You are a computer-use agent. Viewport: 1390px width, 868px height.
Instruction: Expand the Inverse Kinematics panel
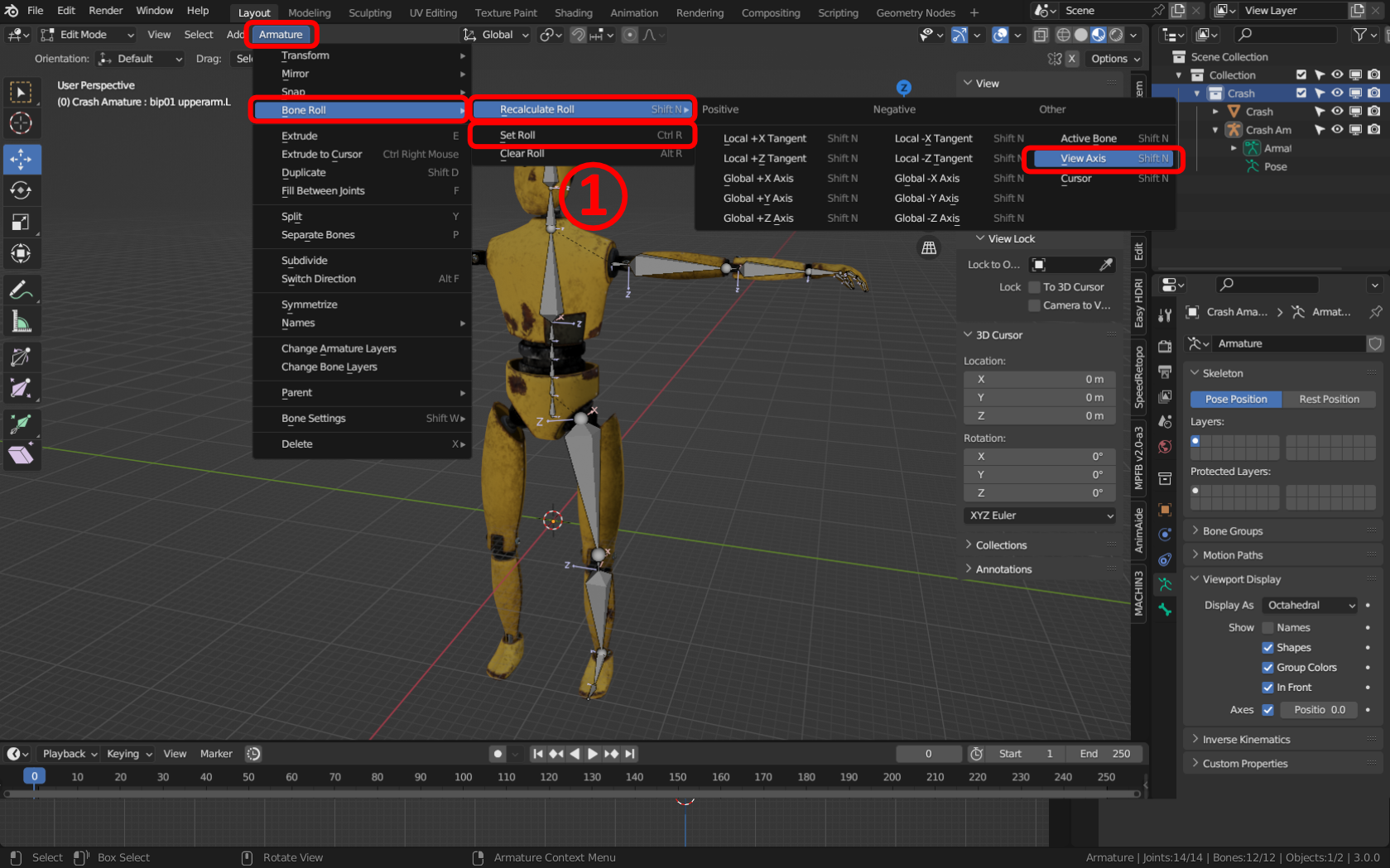(x=1246, y=740)
